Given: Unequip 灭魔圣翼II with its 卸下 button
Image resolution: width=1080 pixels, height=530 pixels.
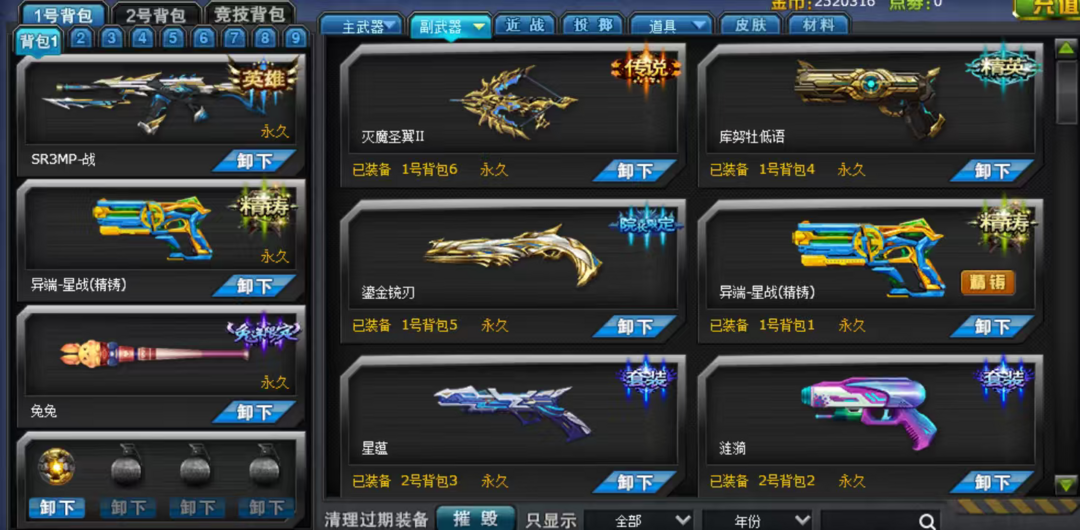Looking at the screenshot, I should point(635,170).
